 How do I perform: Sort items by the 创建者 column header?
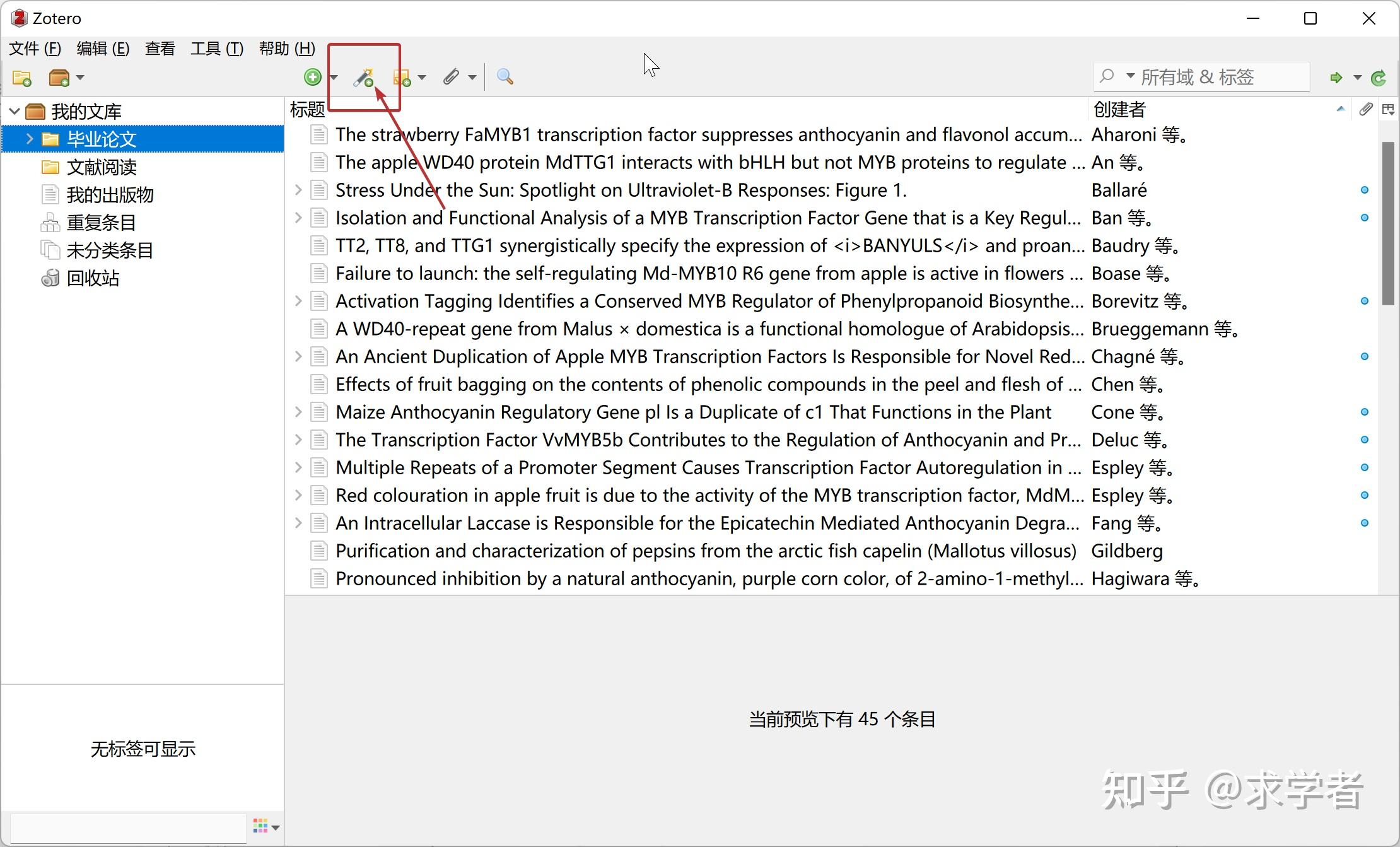[x=1119, y=110]
